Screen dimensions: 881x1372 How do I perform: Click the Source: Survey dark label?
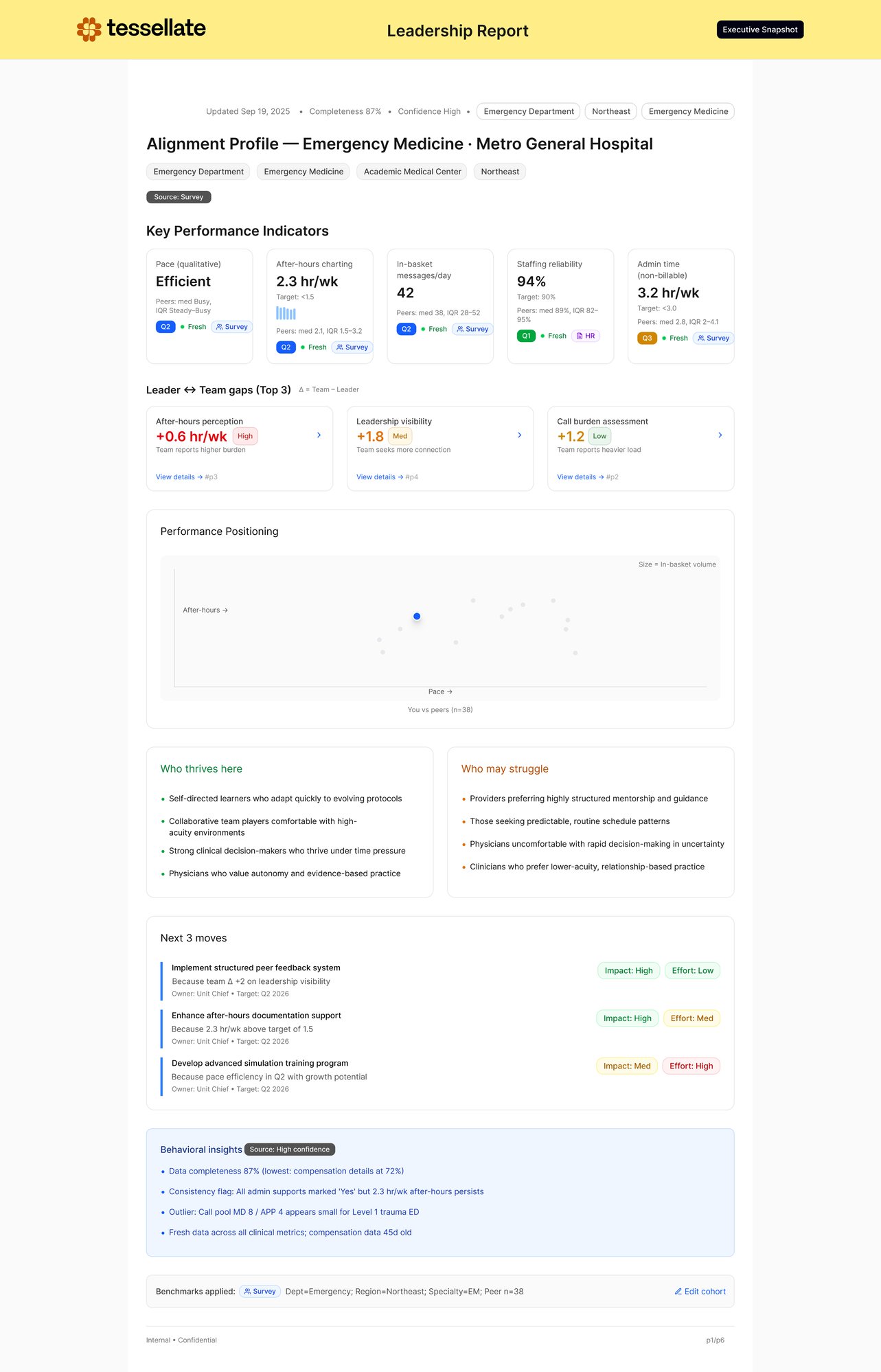click(179, 197)
